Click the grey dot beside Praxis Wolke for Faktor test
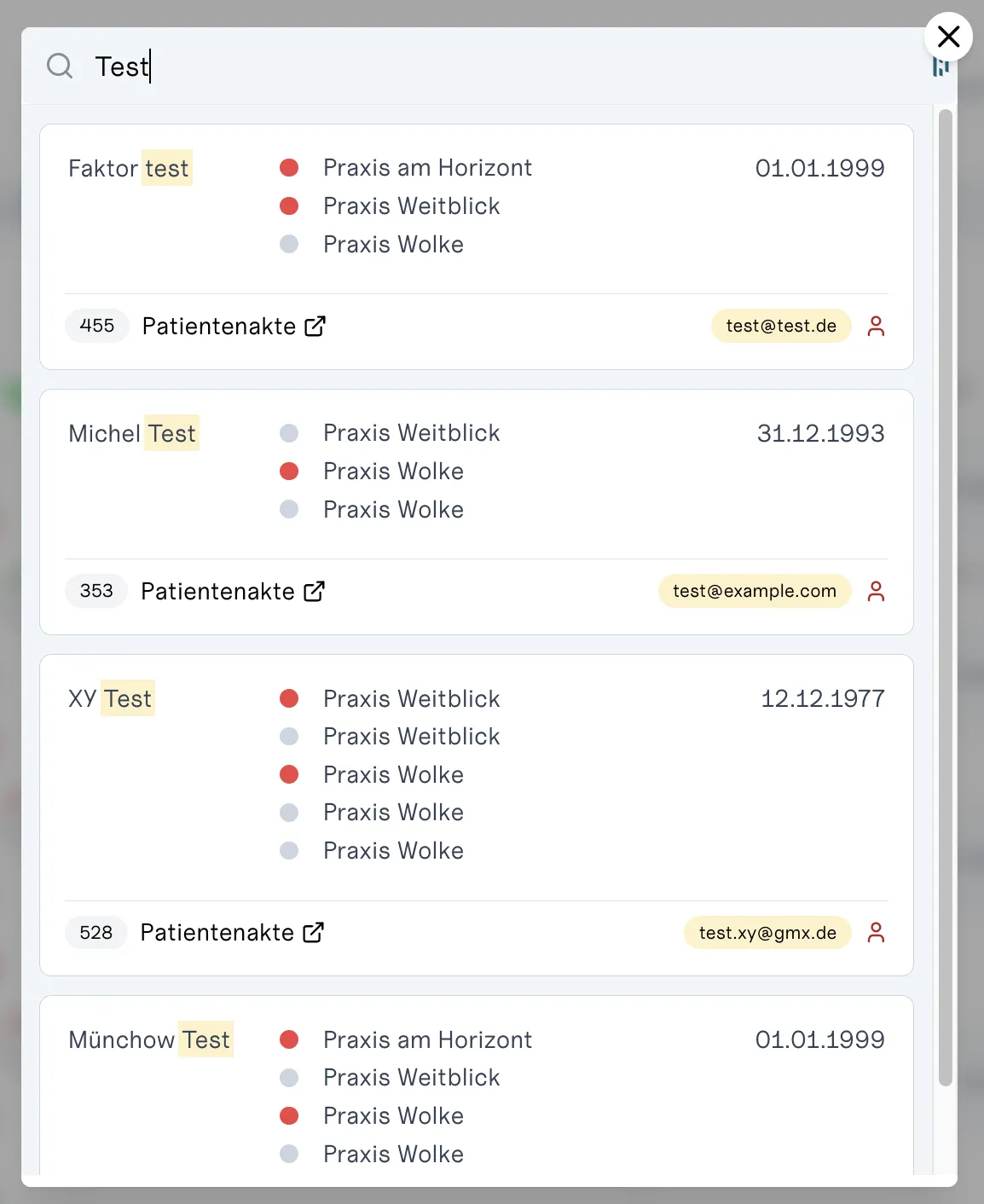This screenshot has height=1204, width=984. [289, 244]
